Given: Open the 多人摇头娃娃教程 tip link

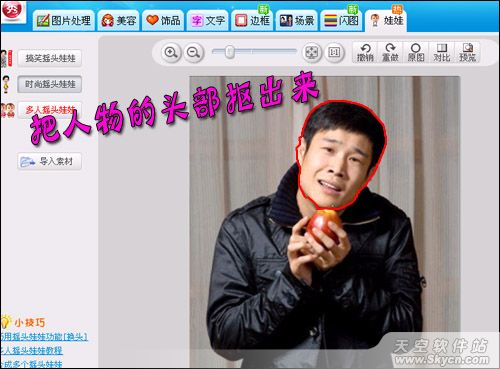Looking at the screenshot, I should (x=31, y=351).
